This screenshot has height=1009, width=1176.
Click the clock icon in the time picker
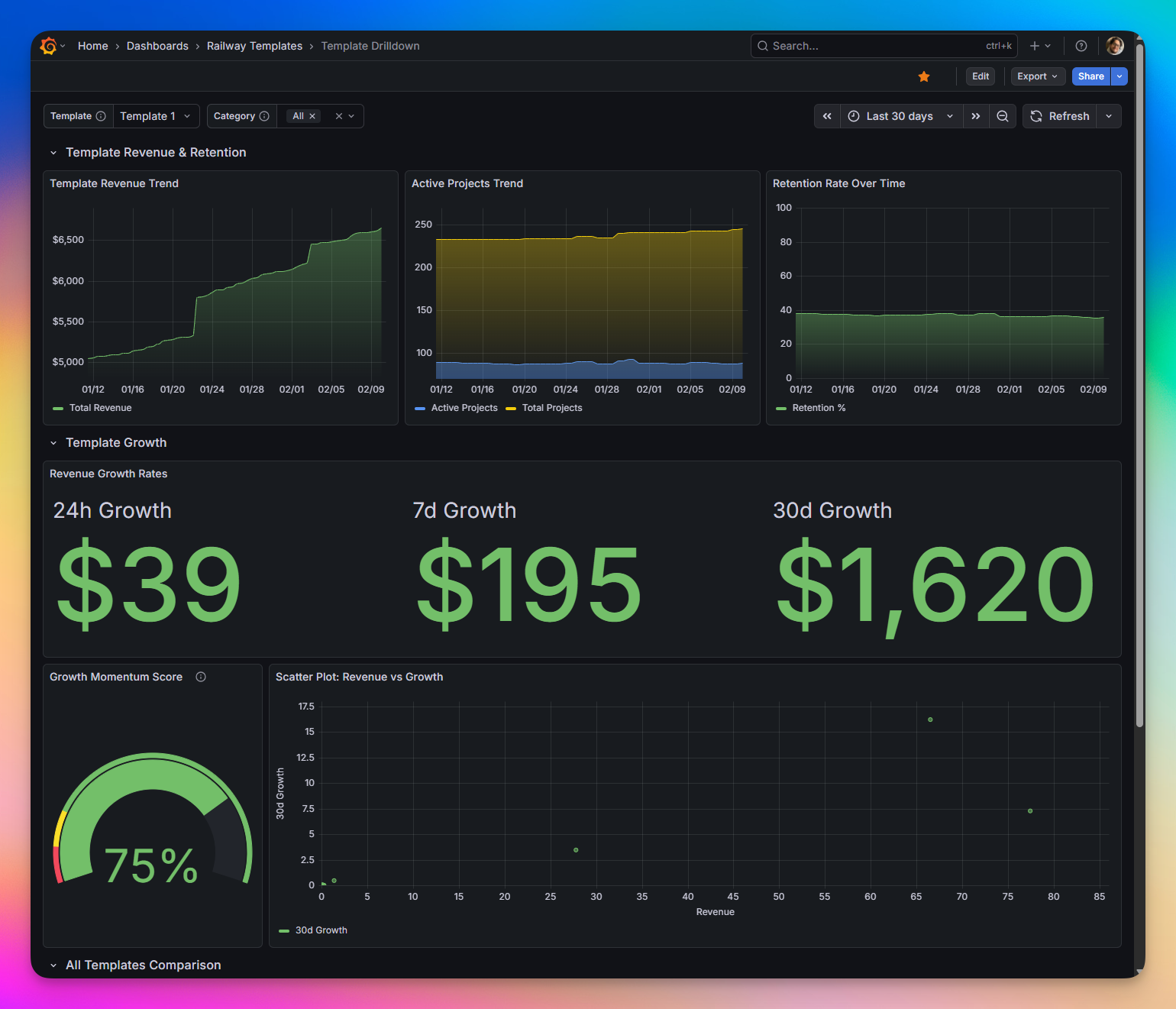(852, 116)
